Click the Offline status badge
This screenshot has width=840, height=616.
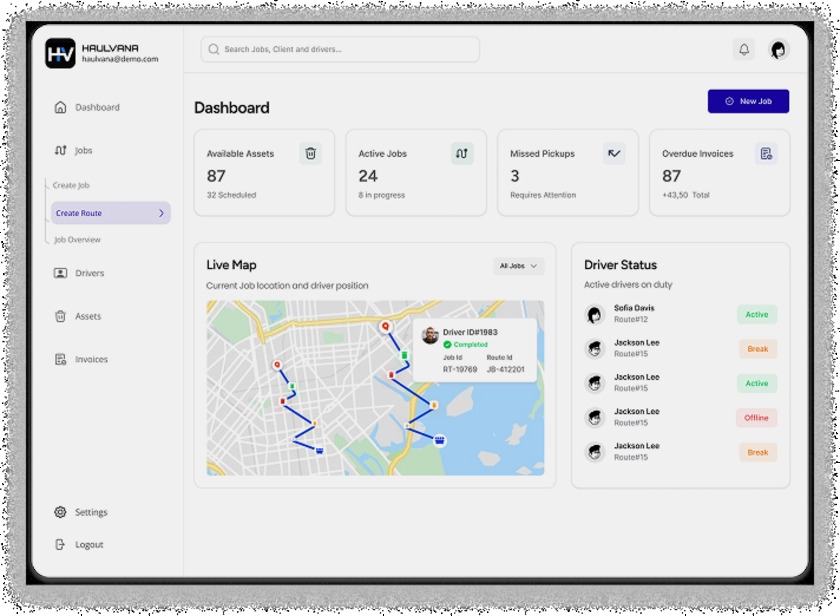(x=757, y=418)
